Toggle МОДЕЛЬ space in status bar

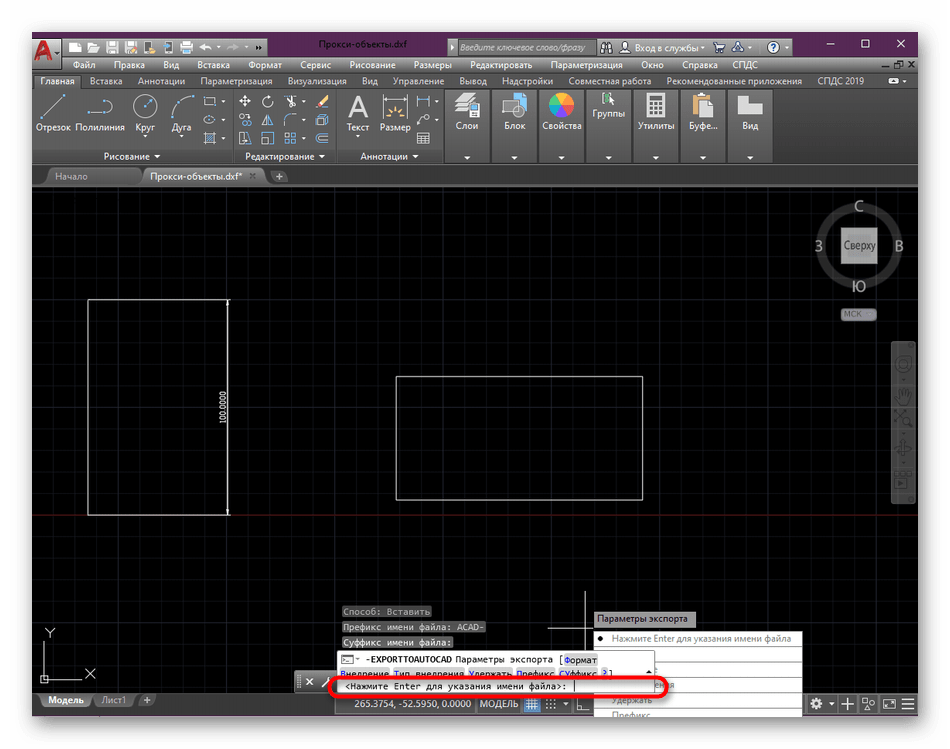coord(499,704)
